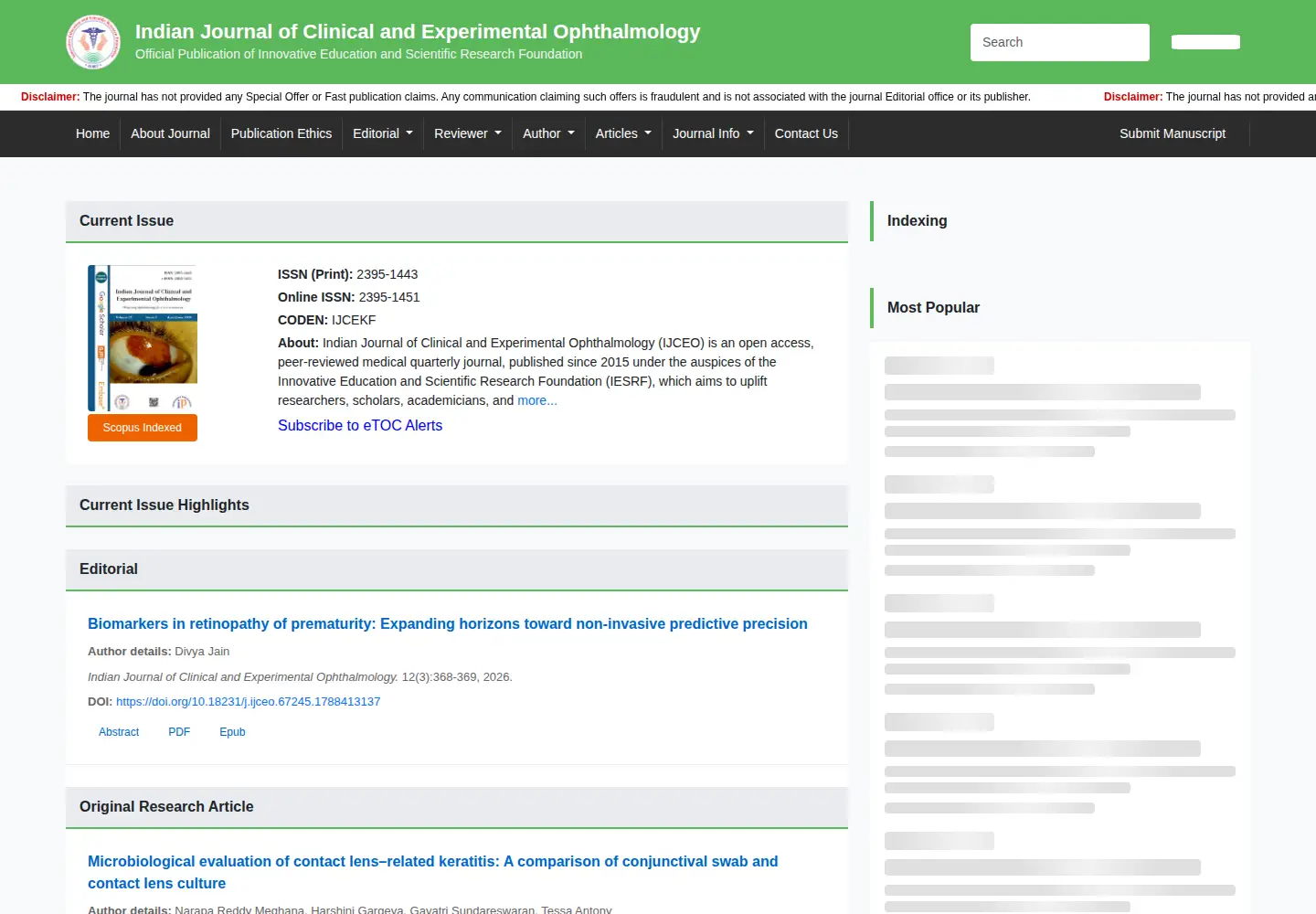Open the DOI link for the Biomarkers editorial

coord(248,702)
